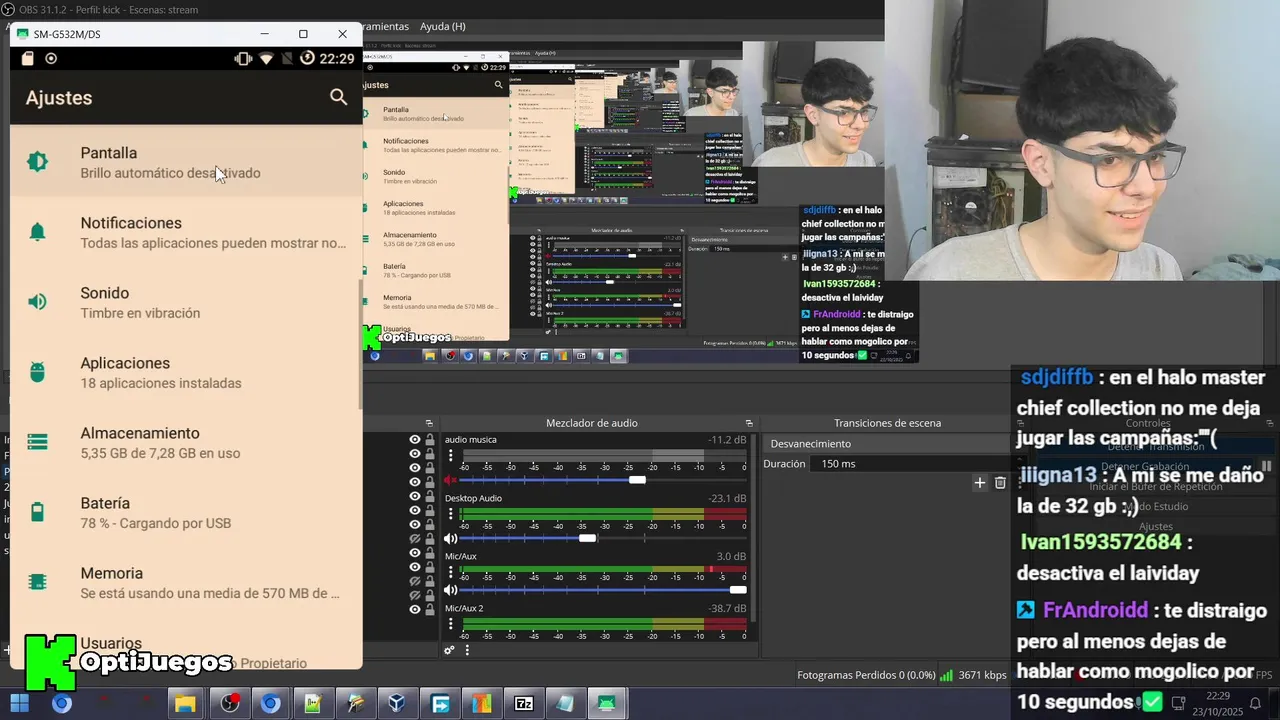Open Memoria settings entry

pyautogui.click(x=186, y=582)
